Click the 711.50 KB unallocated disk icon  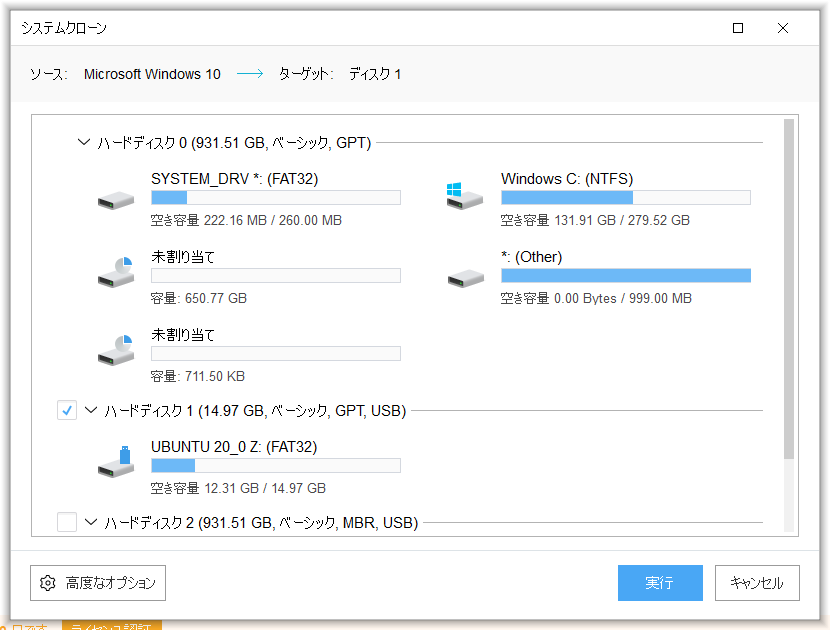pos(116,350)
